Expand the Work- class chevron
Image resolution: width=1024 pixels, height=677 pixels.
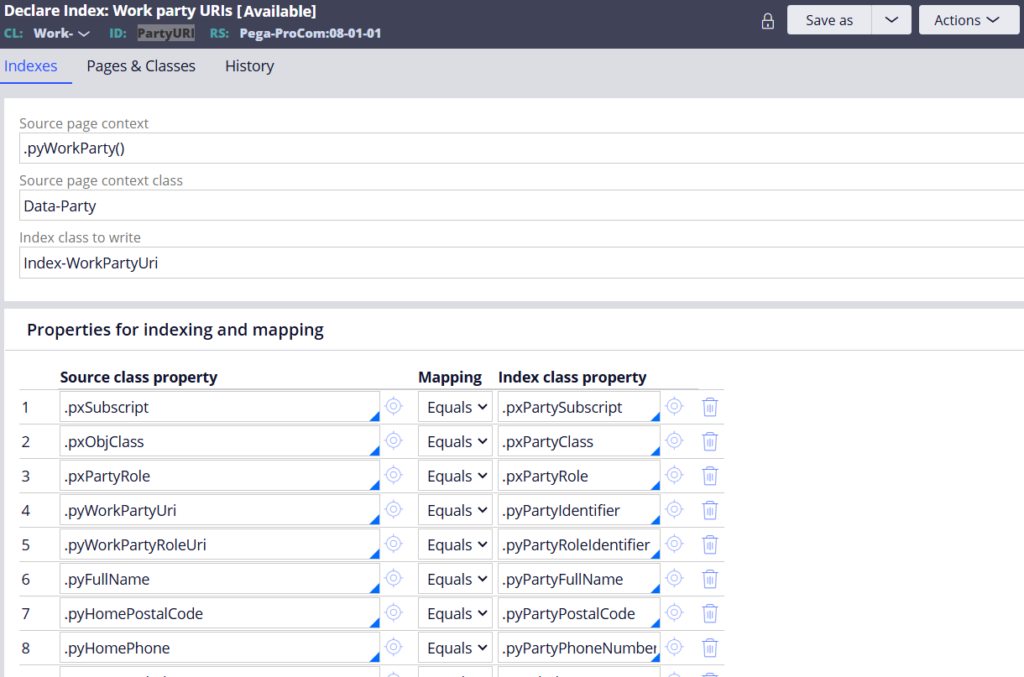click(x=84, y=33)
